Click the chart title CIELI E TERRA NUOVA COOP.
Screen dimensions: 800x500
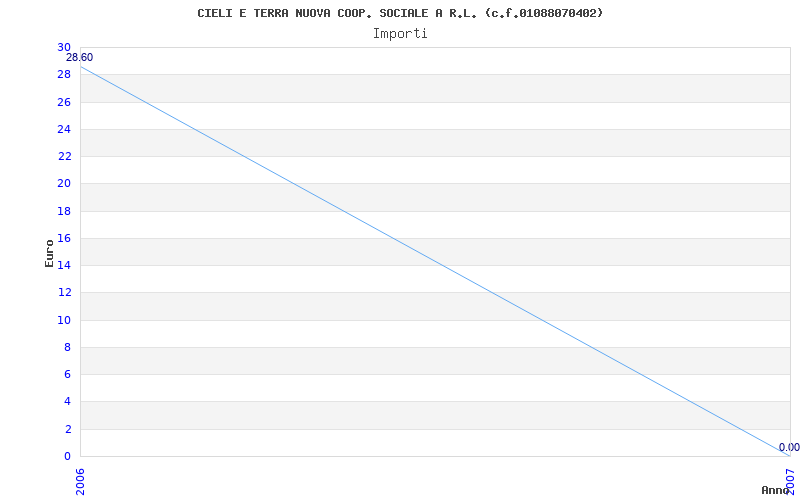pyautogui.click(x=400, y=14)
